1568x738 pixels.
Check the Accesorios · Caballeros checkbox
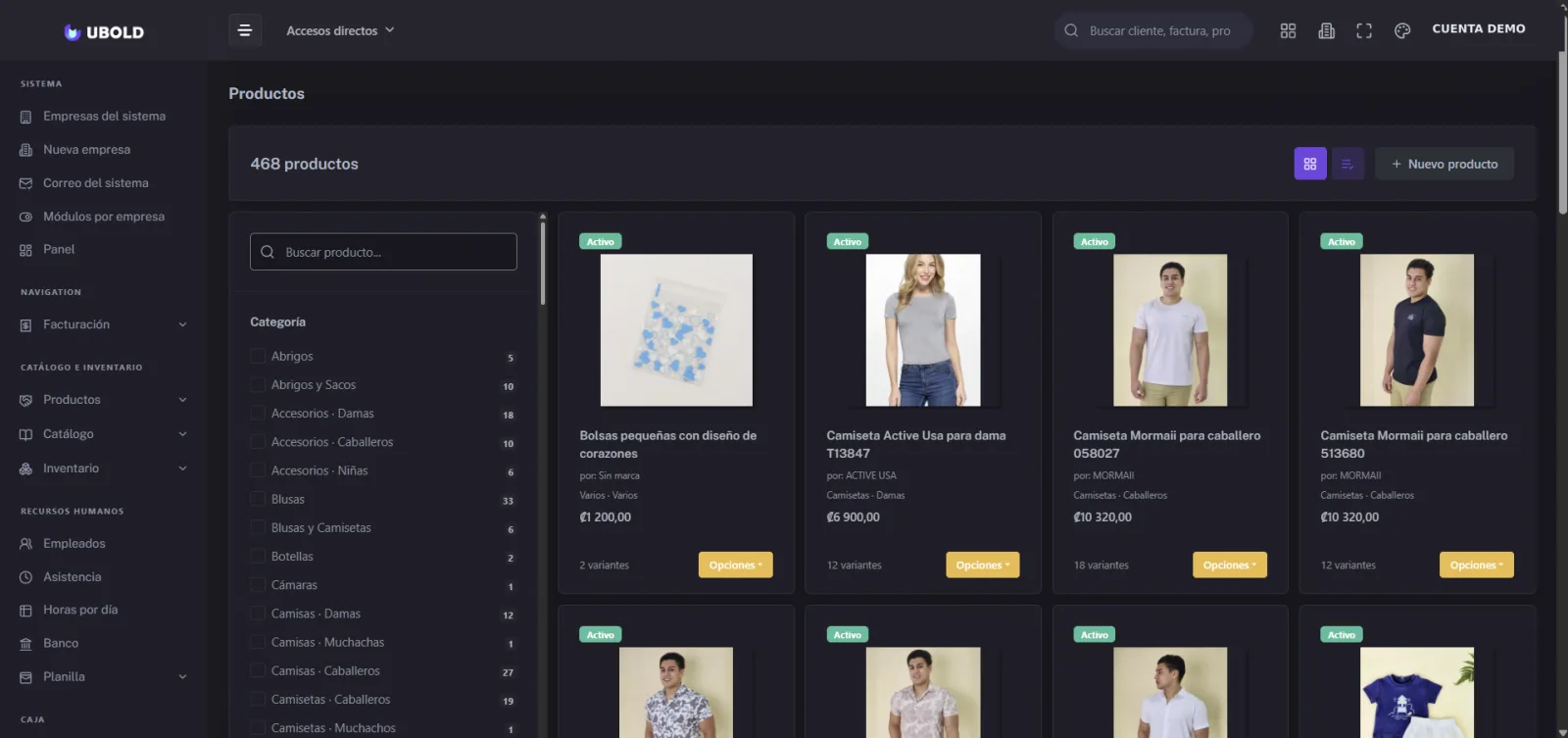258,441
